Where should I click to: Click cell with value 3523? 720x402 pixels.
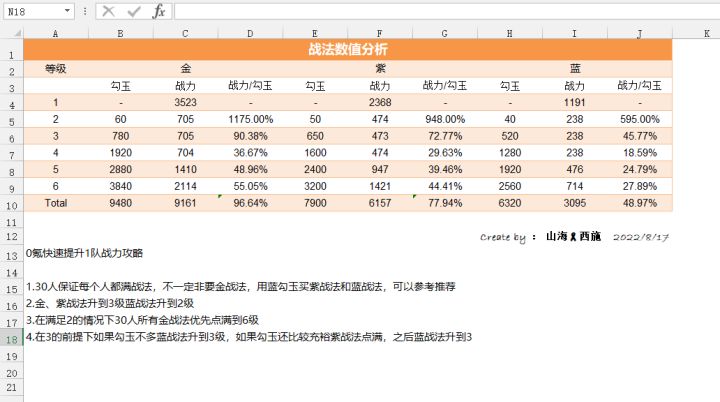[185, 102]
